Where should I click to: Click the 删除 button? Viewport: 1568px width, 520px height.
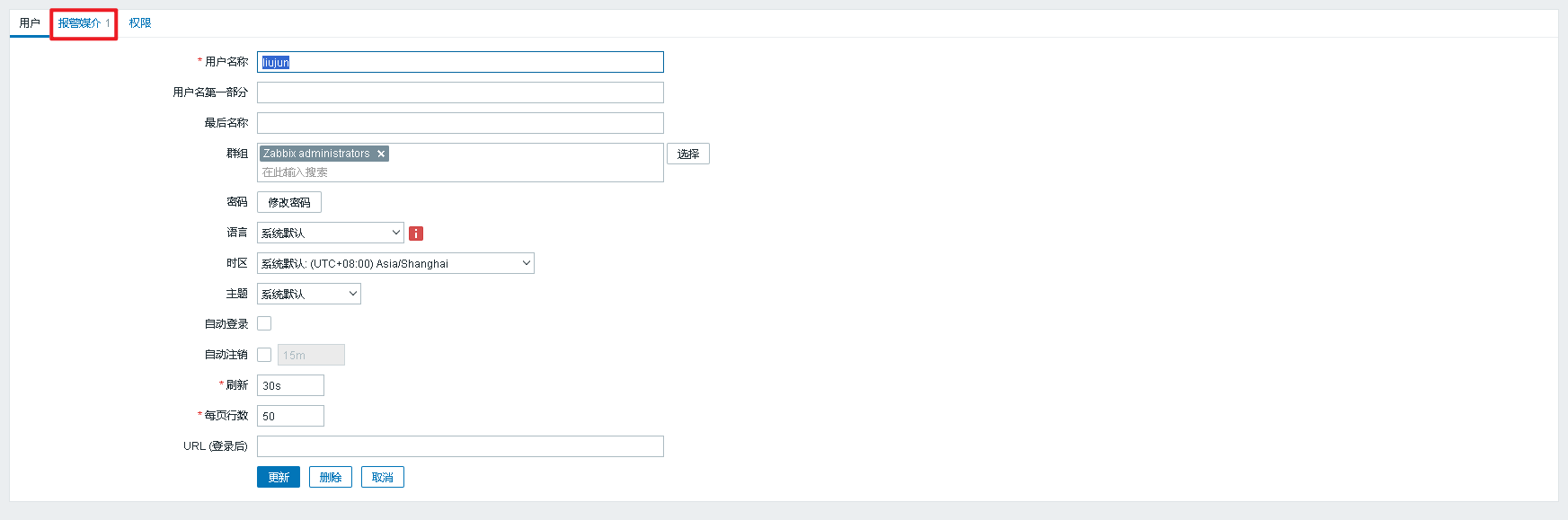(x=331, y=477)
